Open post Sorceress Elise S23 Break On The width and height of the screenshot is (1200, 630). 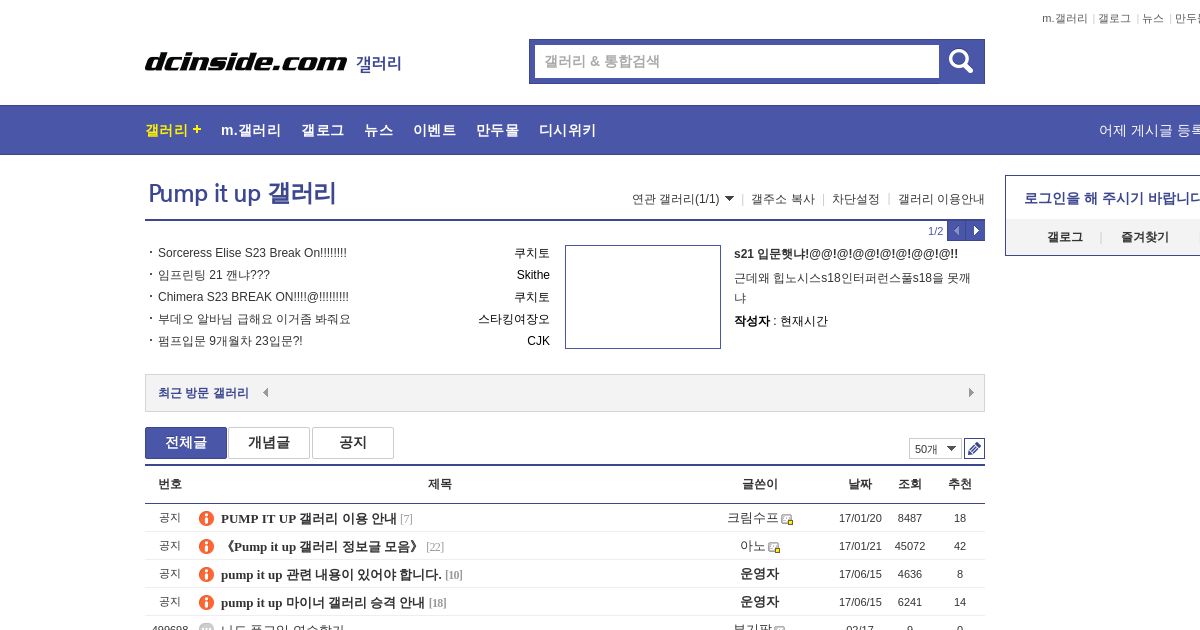252,253
